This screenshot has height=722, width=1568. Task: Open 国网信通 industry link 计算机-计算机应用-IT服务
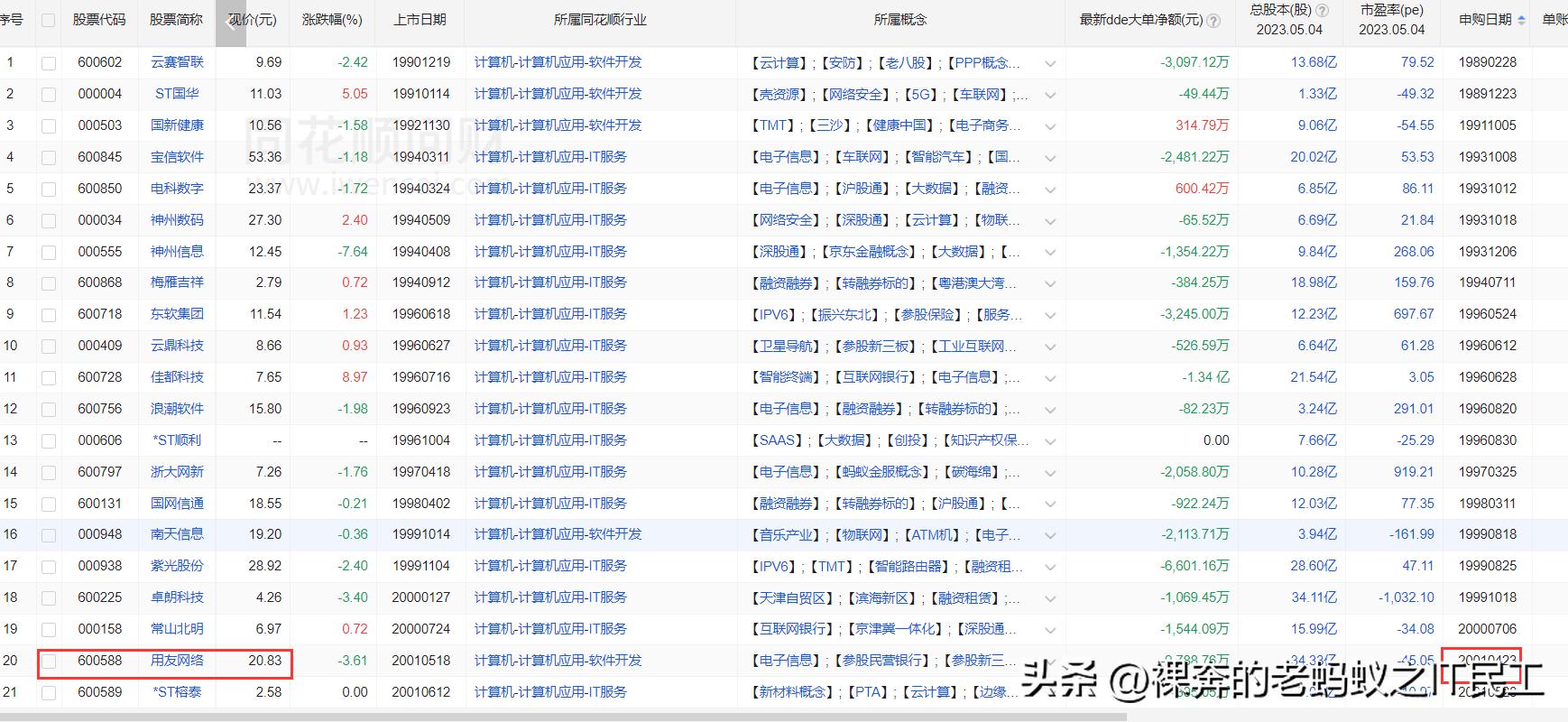550,504
